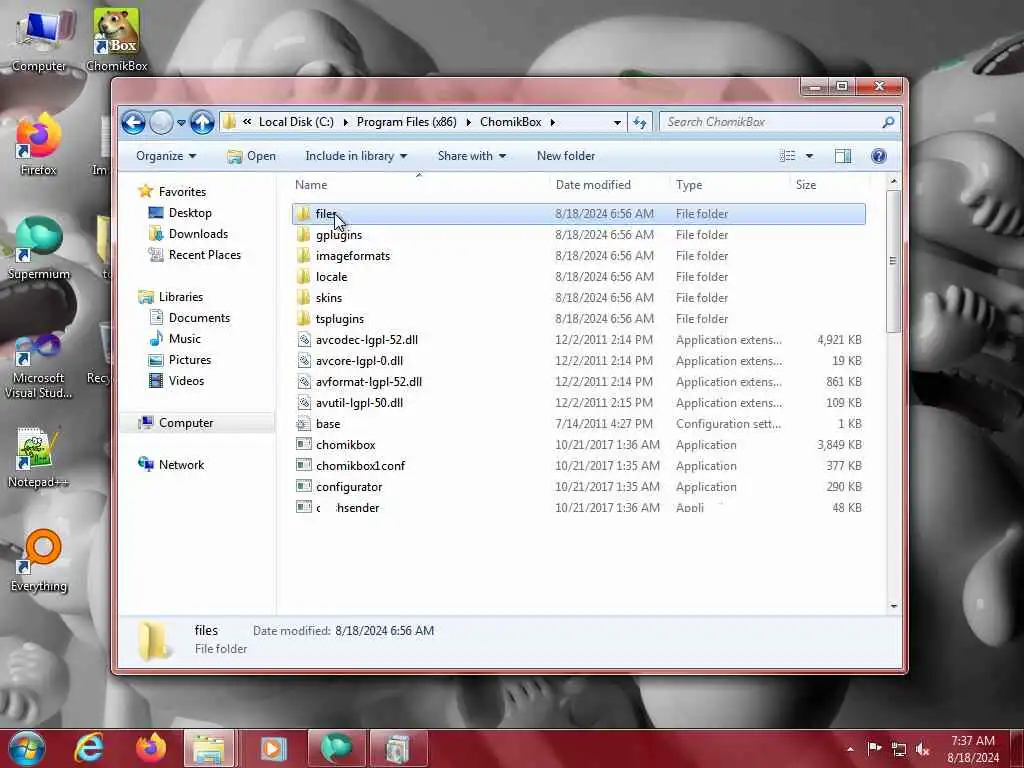This screenshot has width=1024, height=768.
Task: Open Firefox from the taskbar
Action: coord(151,748)
